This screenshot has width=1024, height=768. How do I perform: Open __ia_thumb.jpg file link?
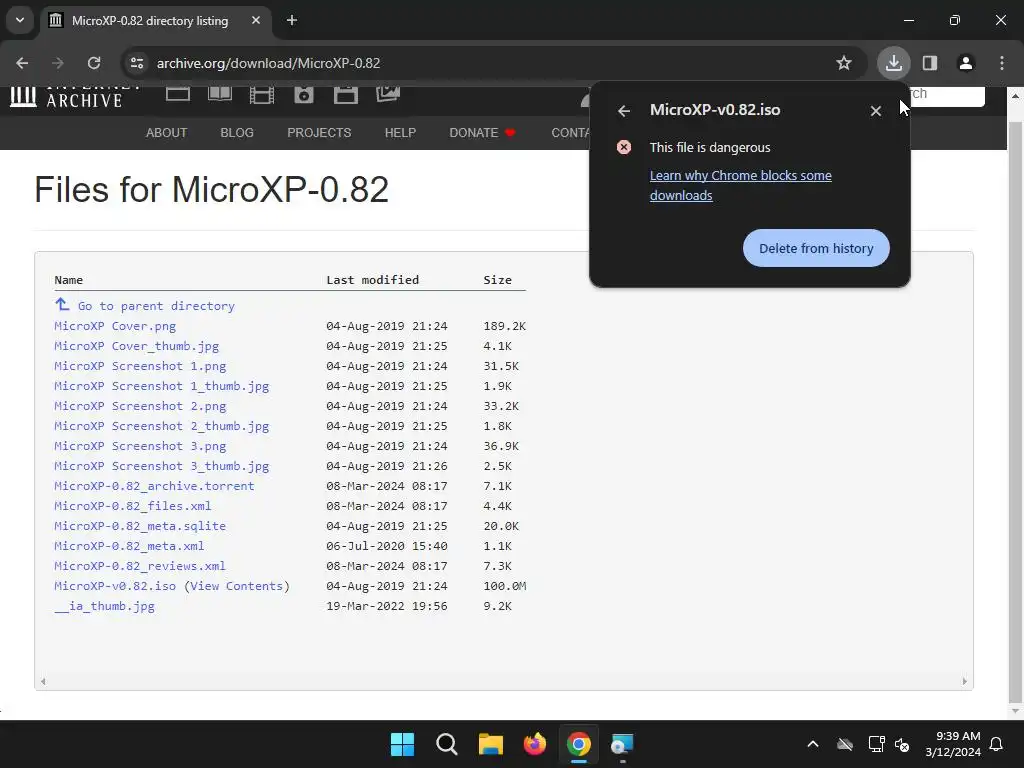104,606
